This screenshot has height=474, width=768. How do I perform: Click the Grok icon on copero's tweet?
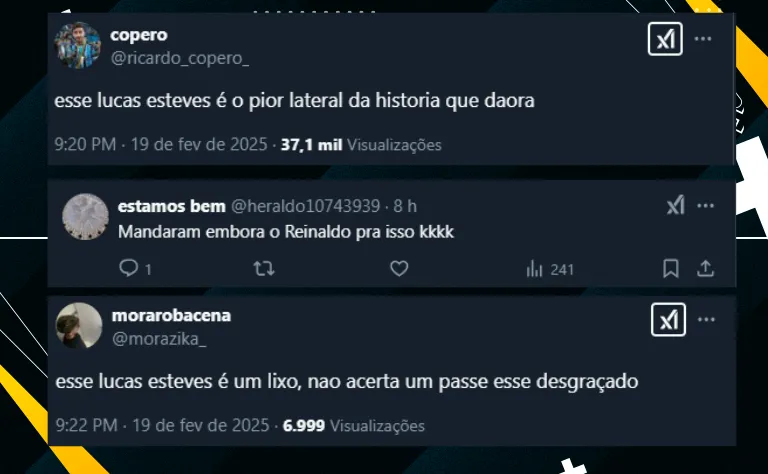tap(665, 39)
